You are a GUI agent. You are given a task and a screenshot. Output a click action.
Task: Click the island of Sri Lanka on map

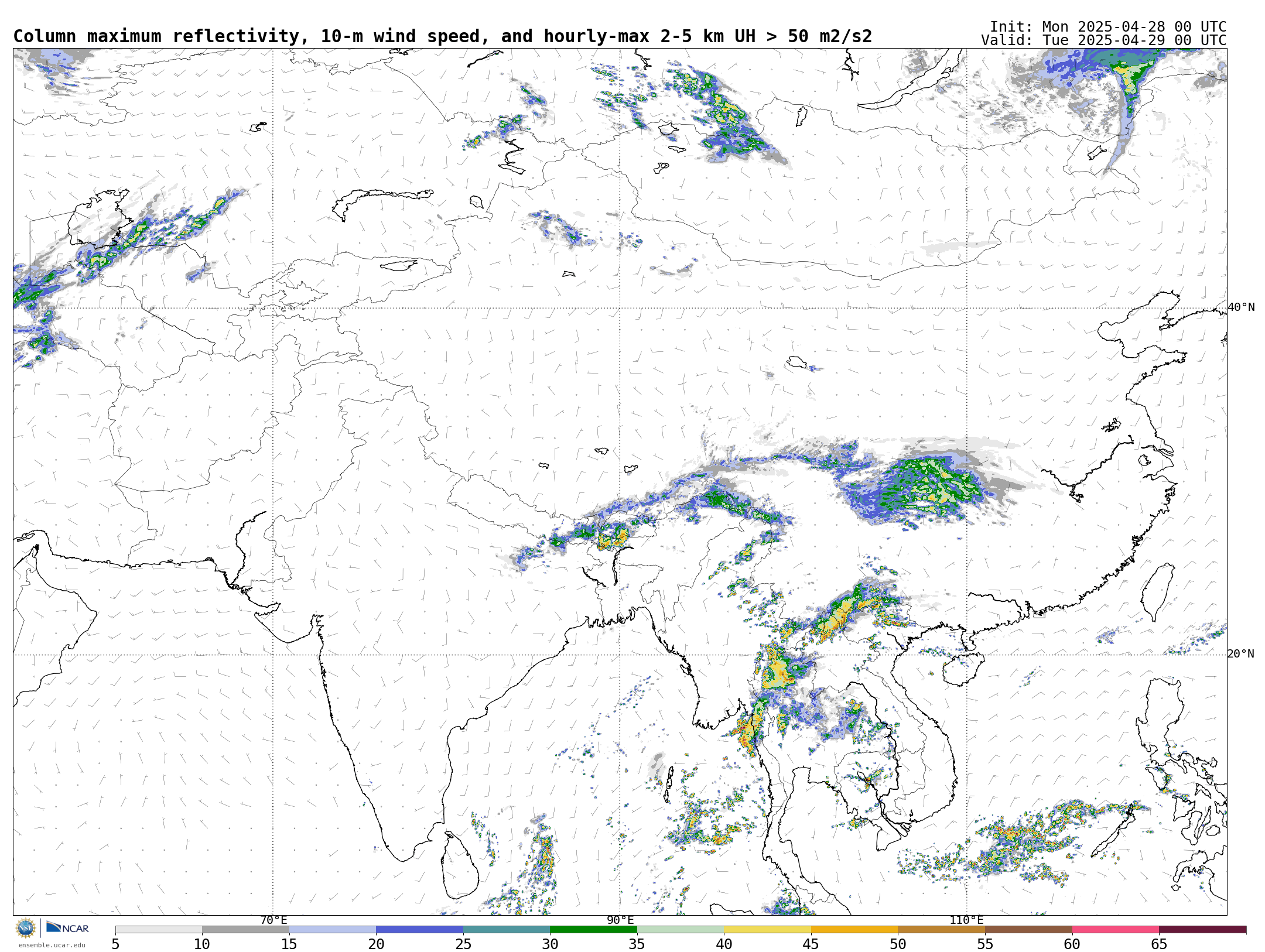(461, 867)
